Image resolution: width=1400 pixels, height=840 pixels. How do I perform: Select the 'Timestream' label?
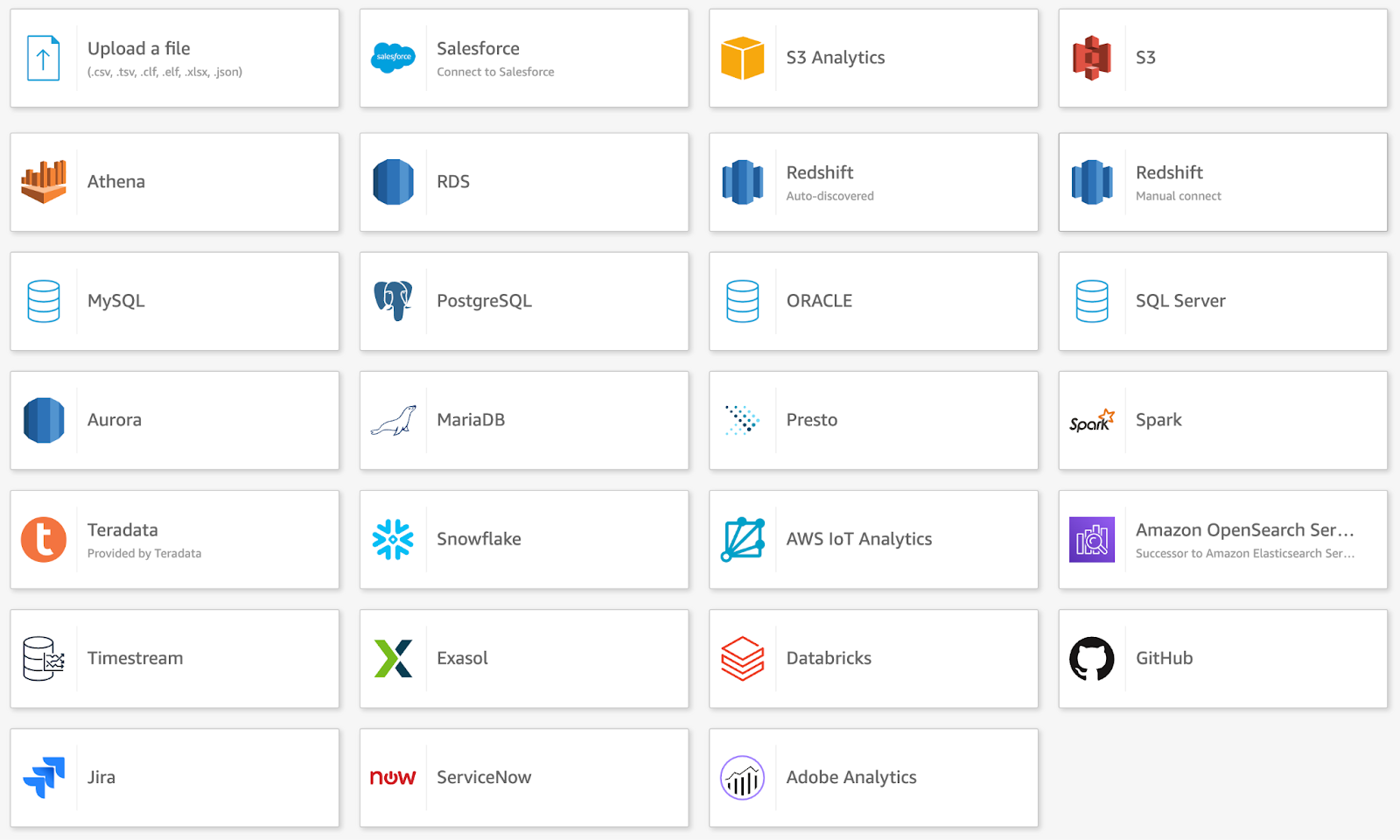click(x=136, y=658)
